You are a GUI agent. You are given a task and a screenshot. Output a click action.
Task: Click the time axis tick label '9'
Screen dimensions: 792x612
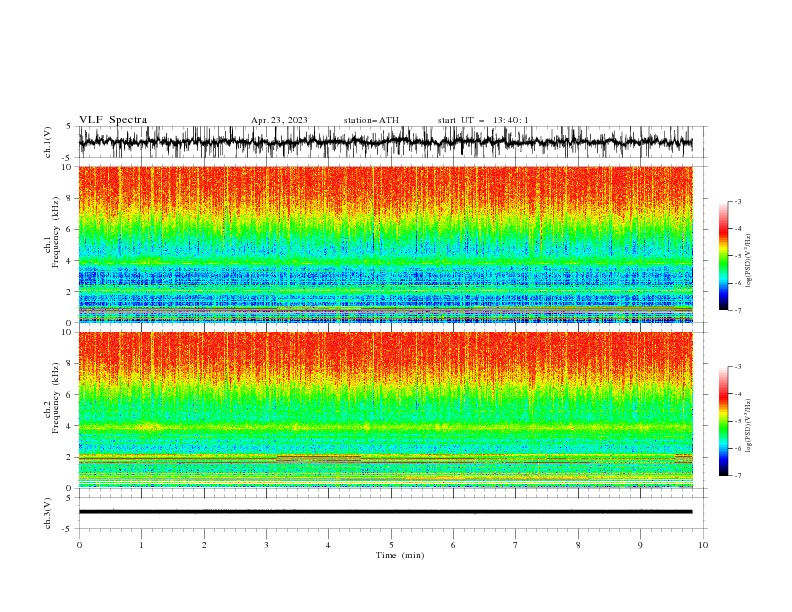pyautogui.click(x=640, y=545)
